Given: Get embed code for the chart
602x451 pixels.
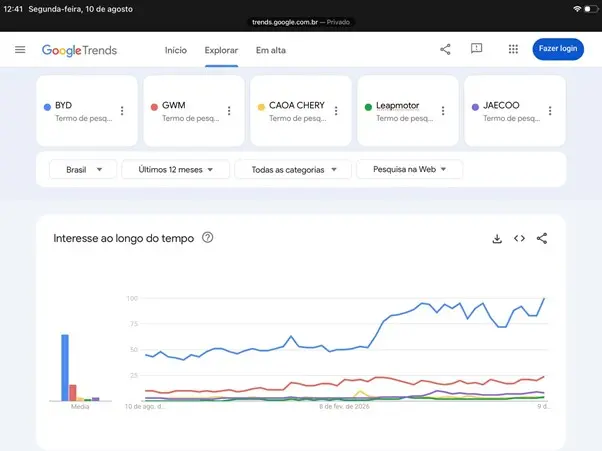Looking at the screenshot, I should pyautogui.click(x=519, y=238).
